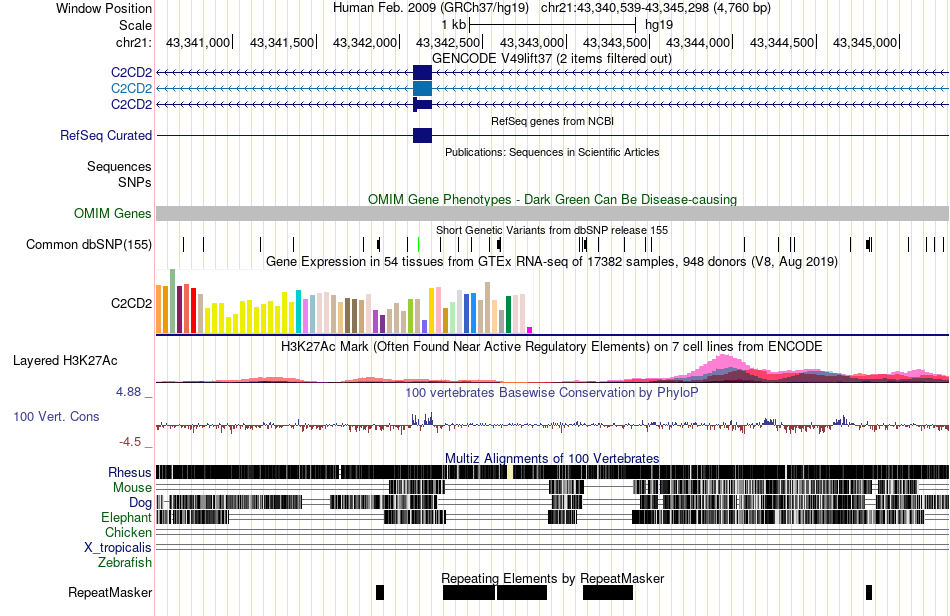Open 'Publications: Sequences in Scientific Articles' title
Screen dimensions: 950x616
pyautogui.click(x=552, y=153)
